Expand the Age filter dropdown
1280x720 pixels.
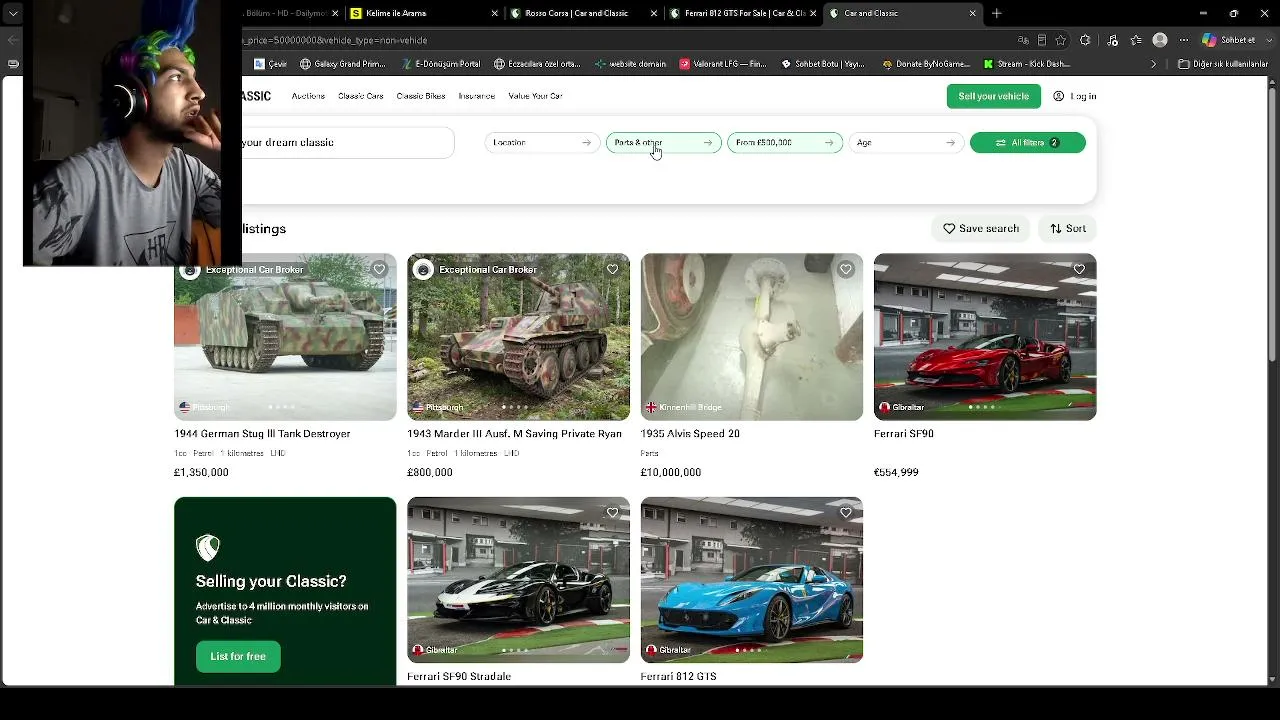coord(906,142)
